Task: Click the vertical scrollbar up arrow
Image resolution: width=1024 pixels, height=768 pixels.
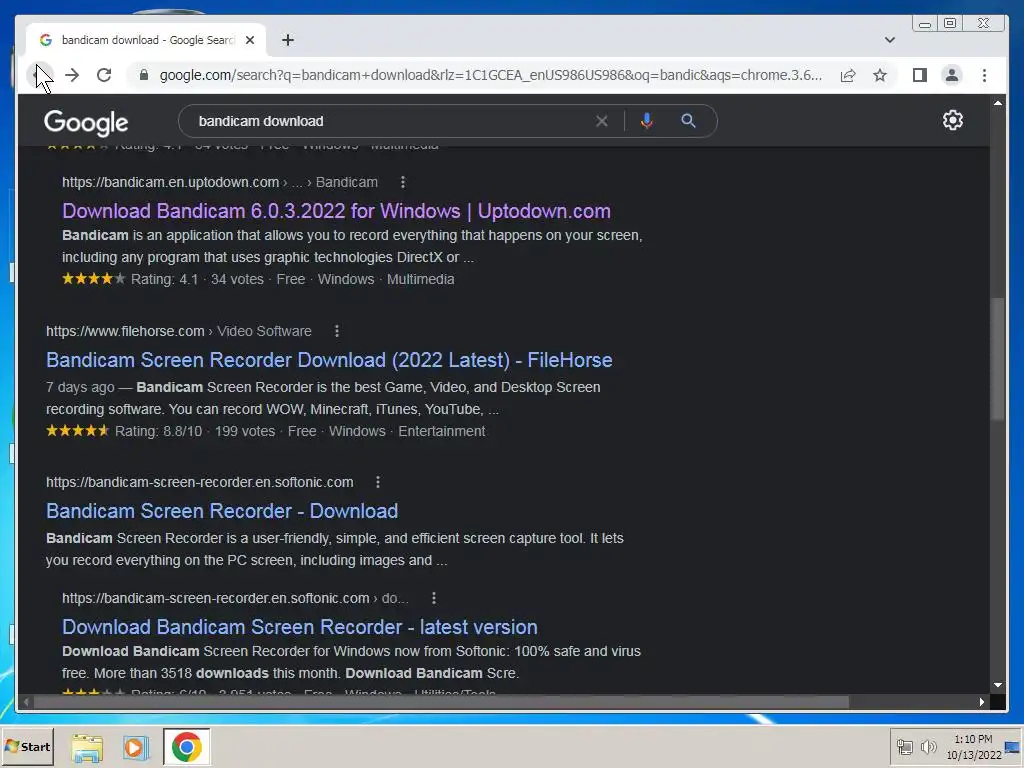Action: coord(998,103)
